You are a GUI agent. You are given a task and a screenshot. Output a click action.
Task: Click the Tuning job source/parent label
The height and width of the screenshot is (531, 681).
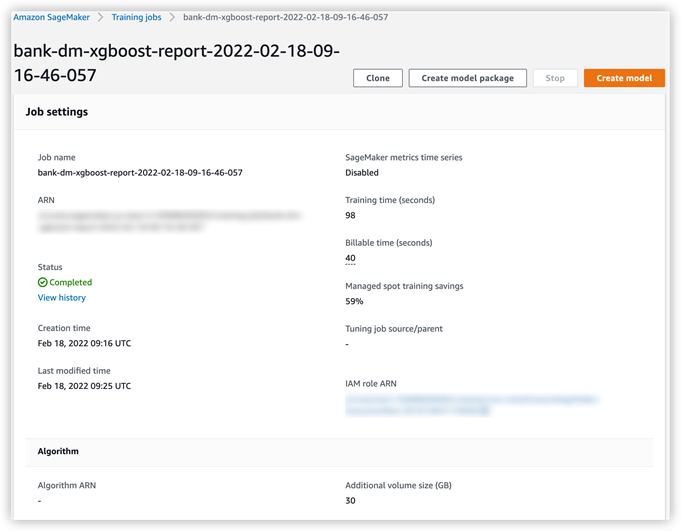coord(394,329)
